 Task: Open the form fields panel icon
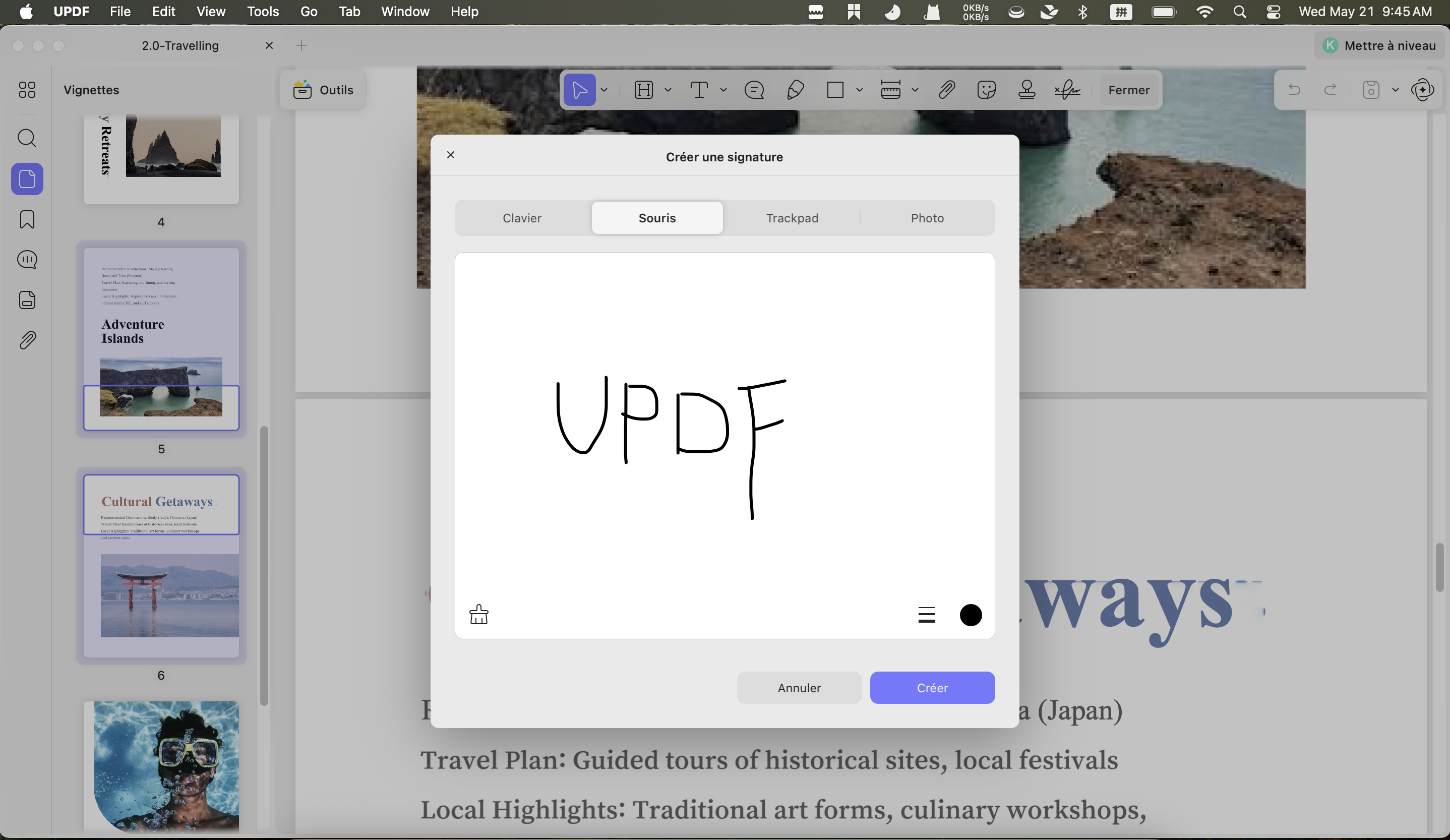click(27, 300)
